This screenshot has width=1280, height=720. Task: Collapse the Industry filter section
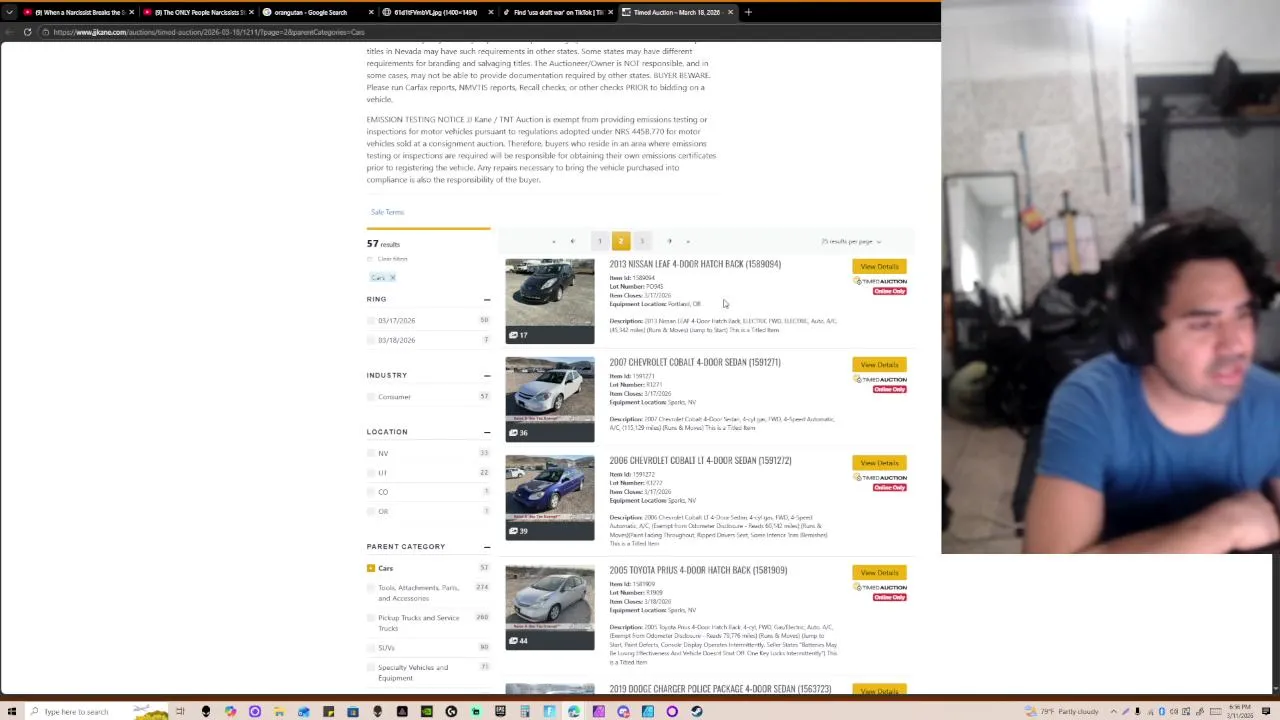pyautogui.click(x=487, y=375)
